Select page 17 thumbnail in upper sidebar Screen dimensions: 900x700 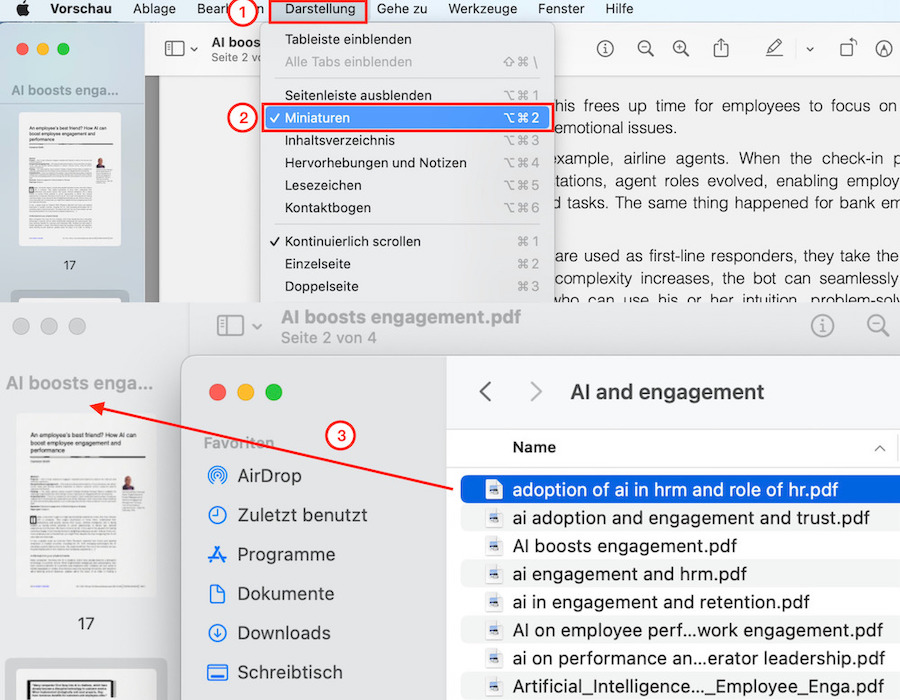click(x=70, y=179)
